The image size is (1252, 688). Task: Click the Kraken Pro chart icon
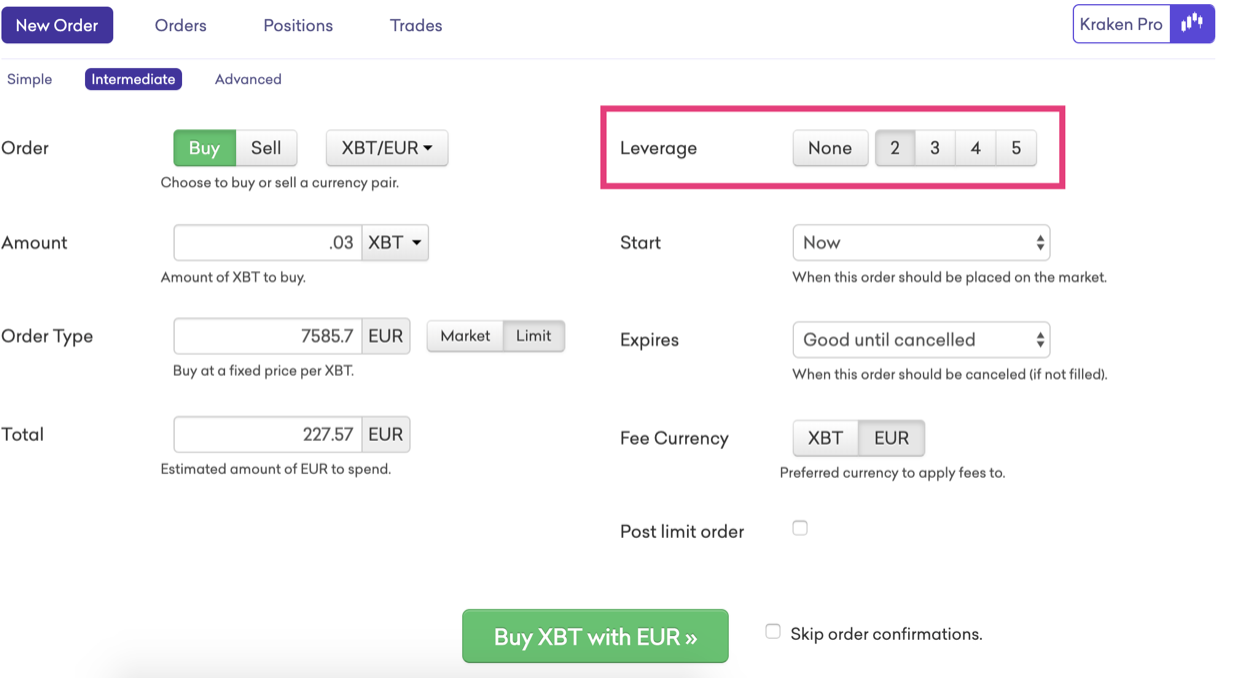(1192, 24)
